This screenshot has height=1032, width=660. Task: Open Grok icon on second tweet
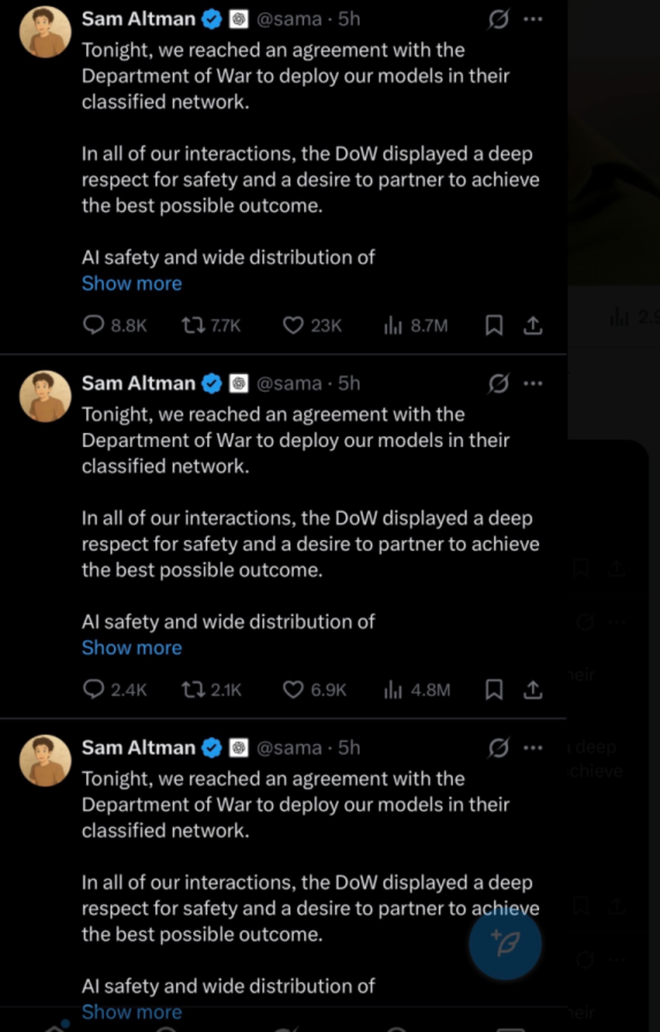click(497, 383)
